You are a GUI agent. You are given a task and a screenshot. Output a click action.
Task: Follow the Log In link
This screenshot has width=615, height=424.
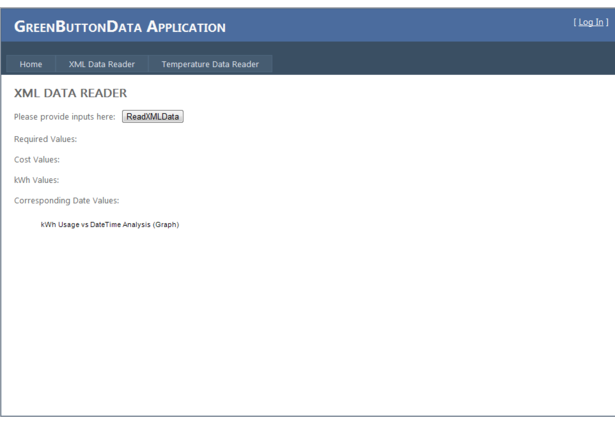591,22
